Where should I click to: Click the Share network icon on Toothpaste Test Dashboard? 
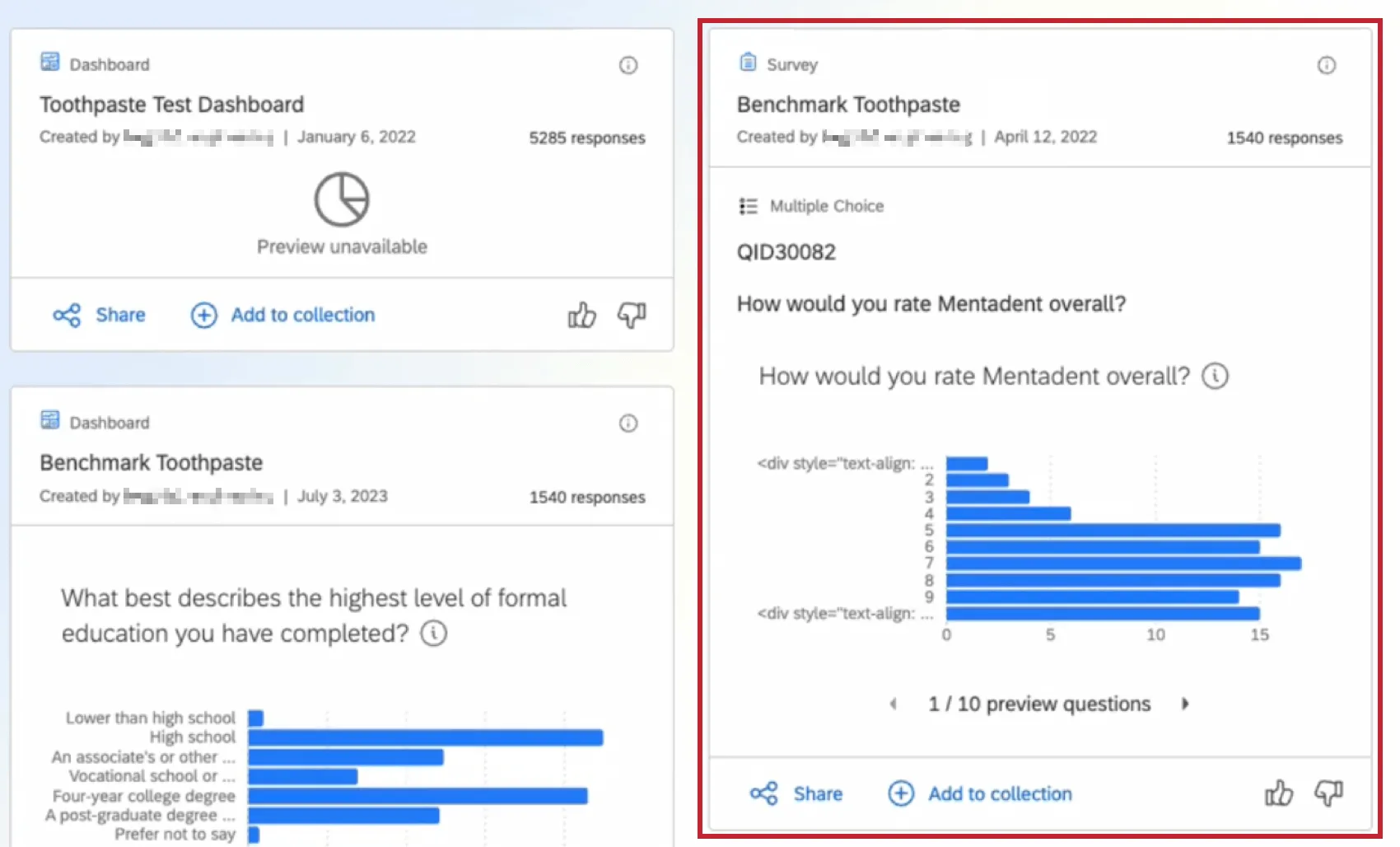click(x=66, y=315)
